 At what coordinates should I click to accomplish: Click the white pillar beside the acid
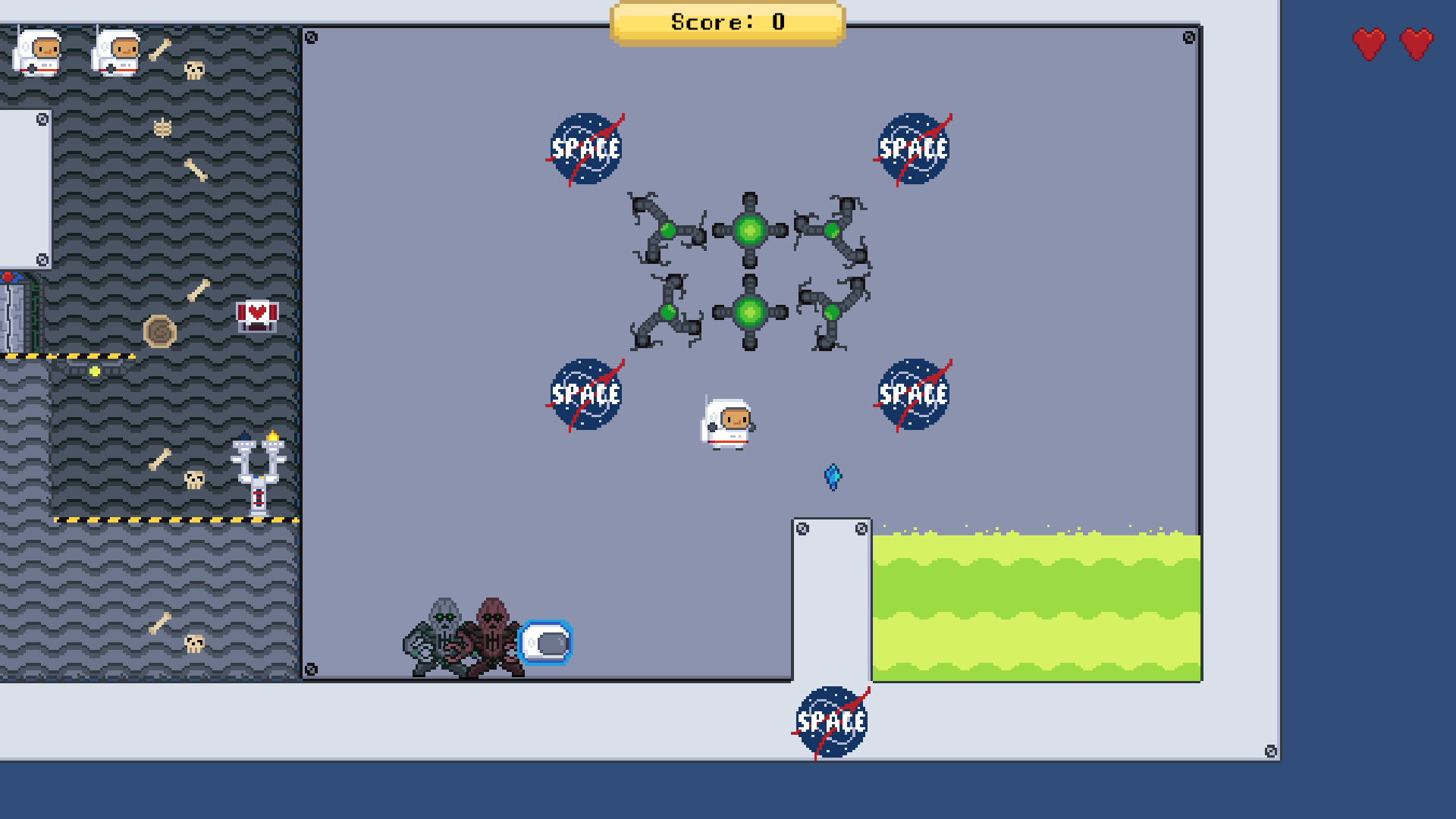[832, 600]
